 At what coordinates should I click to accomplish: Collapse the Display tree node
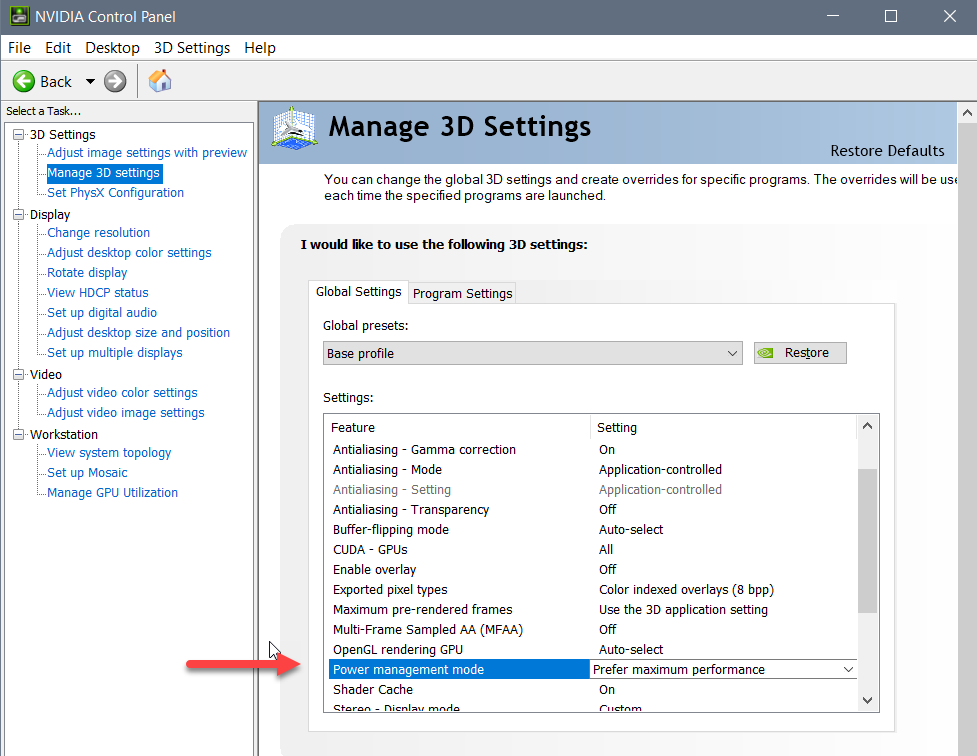[x=19, y=214]
